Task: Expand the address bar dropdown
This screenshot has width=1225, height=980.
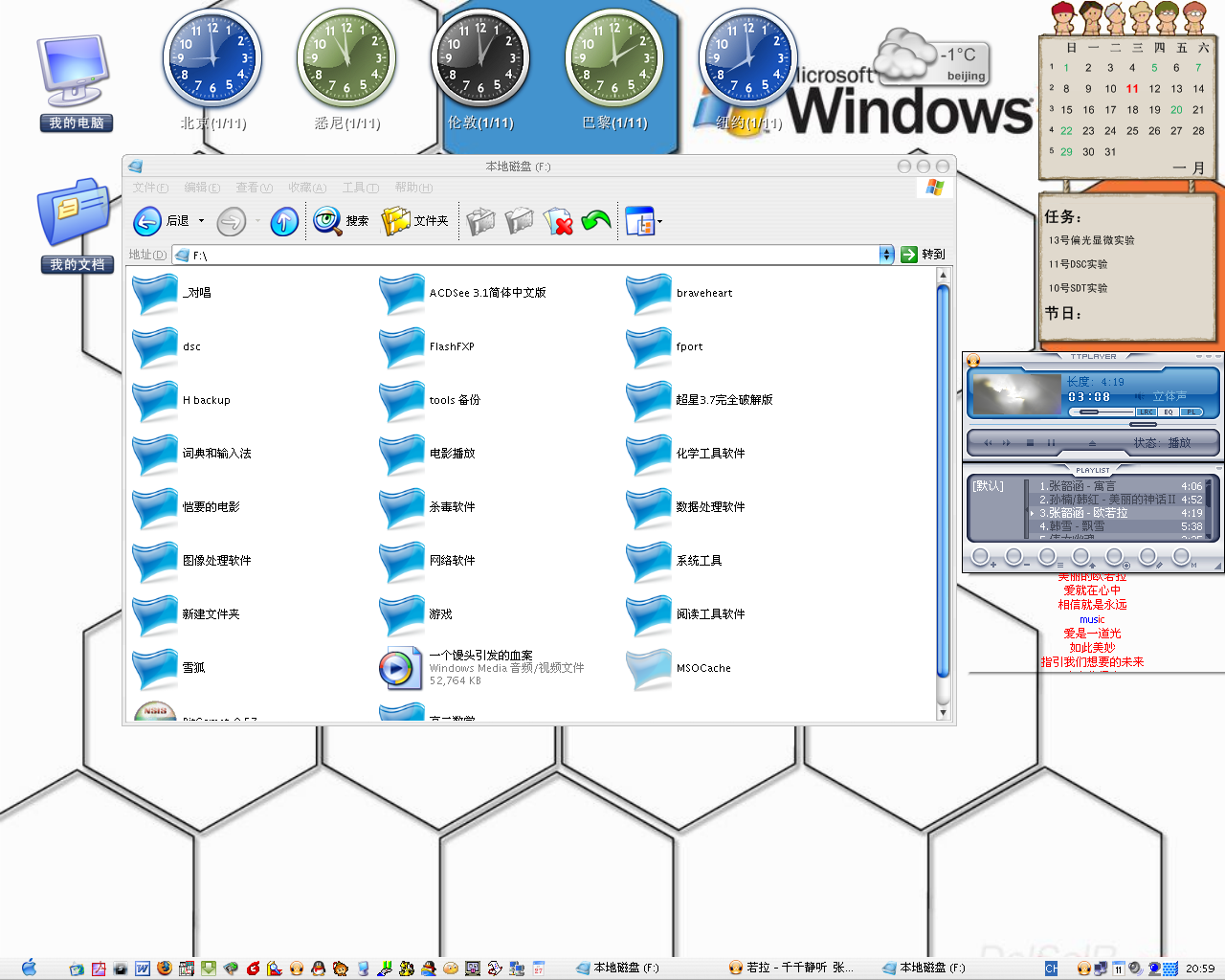Action: pos(886,255)
